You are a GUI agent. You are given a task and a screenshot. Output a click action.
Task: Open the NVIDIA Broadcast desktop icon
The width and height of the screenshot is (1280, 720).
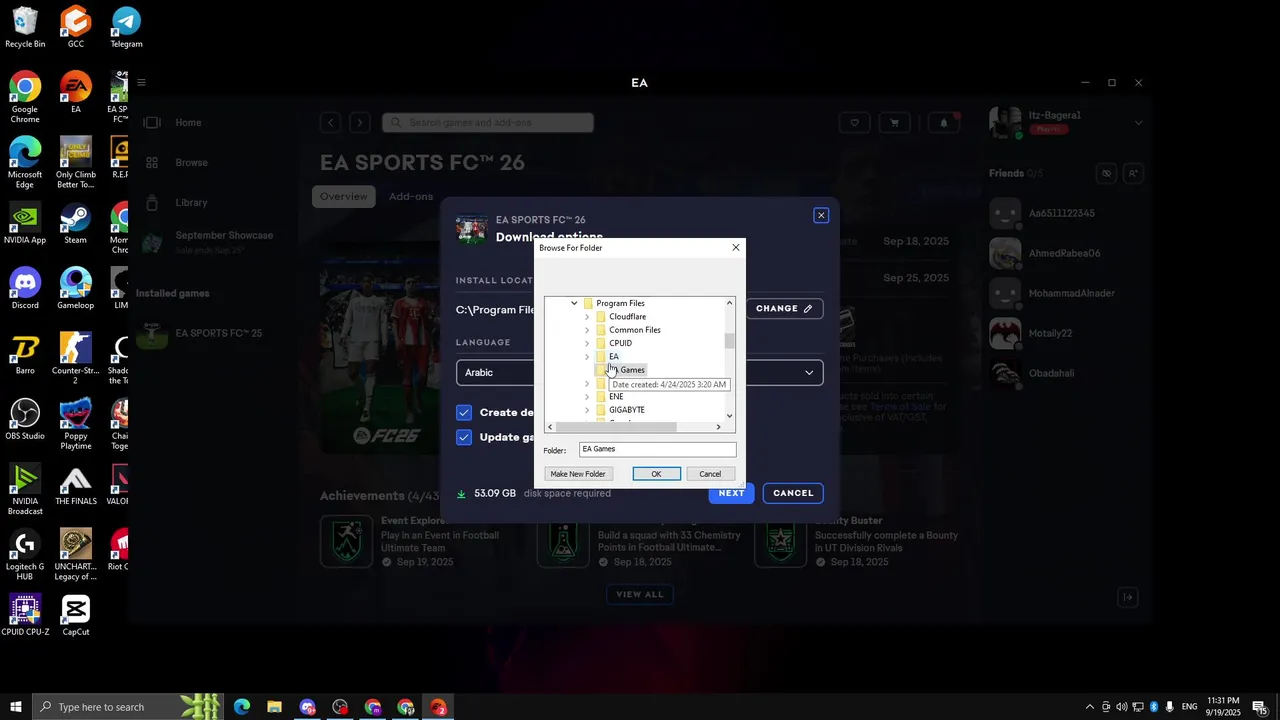point(25,489)
